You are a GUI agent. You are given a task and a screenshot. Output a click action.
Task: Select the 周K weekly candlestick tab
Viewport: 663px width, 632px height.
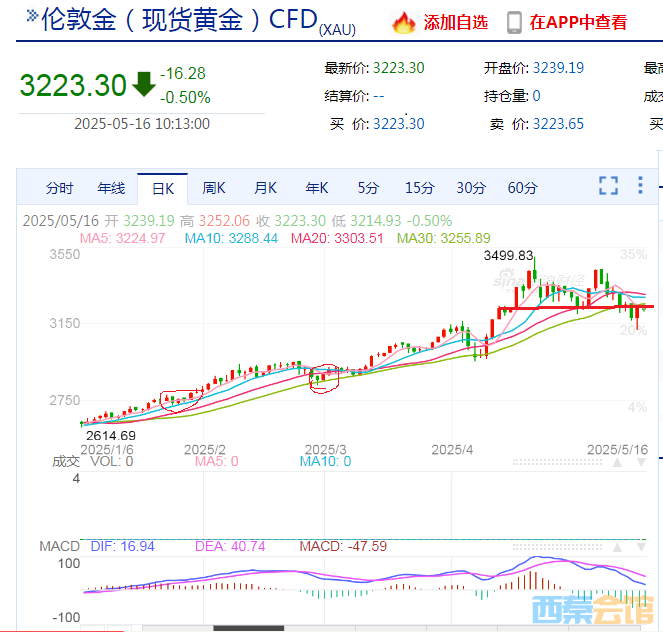point(214,188)
